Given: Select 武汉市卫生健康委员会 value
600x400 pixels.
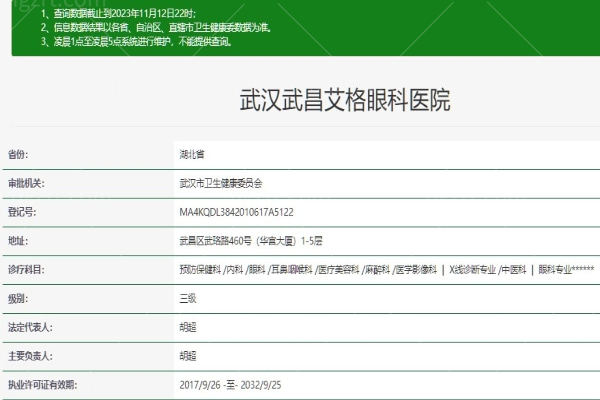Looking at the screenshot, I should pyautogui.click(x=221, y=183).
